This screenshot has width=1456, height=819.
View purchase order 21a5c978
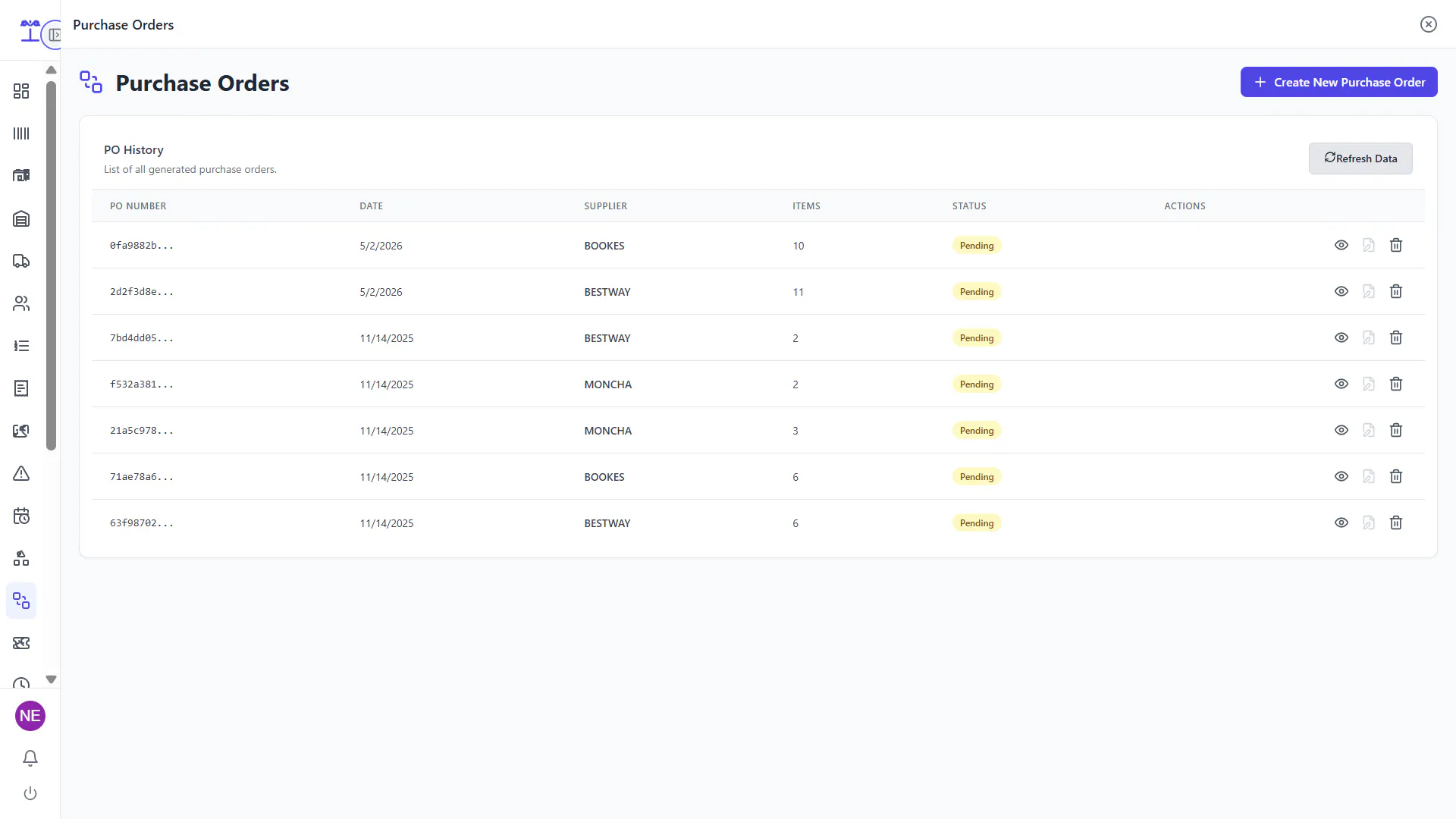click(1341, 430)
